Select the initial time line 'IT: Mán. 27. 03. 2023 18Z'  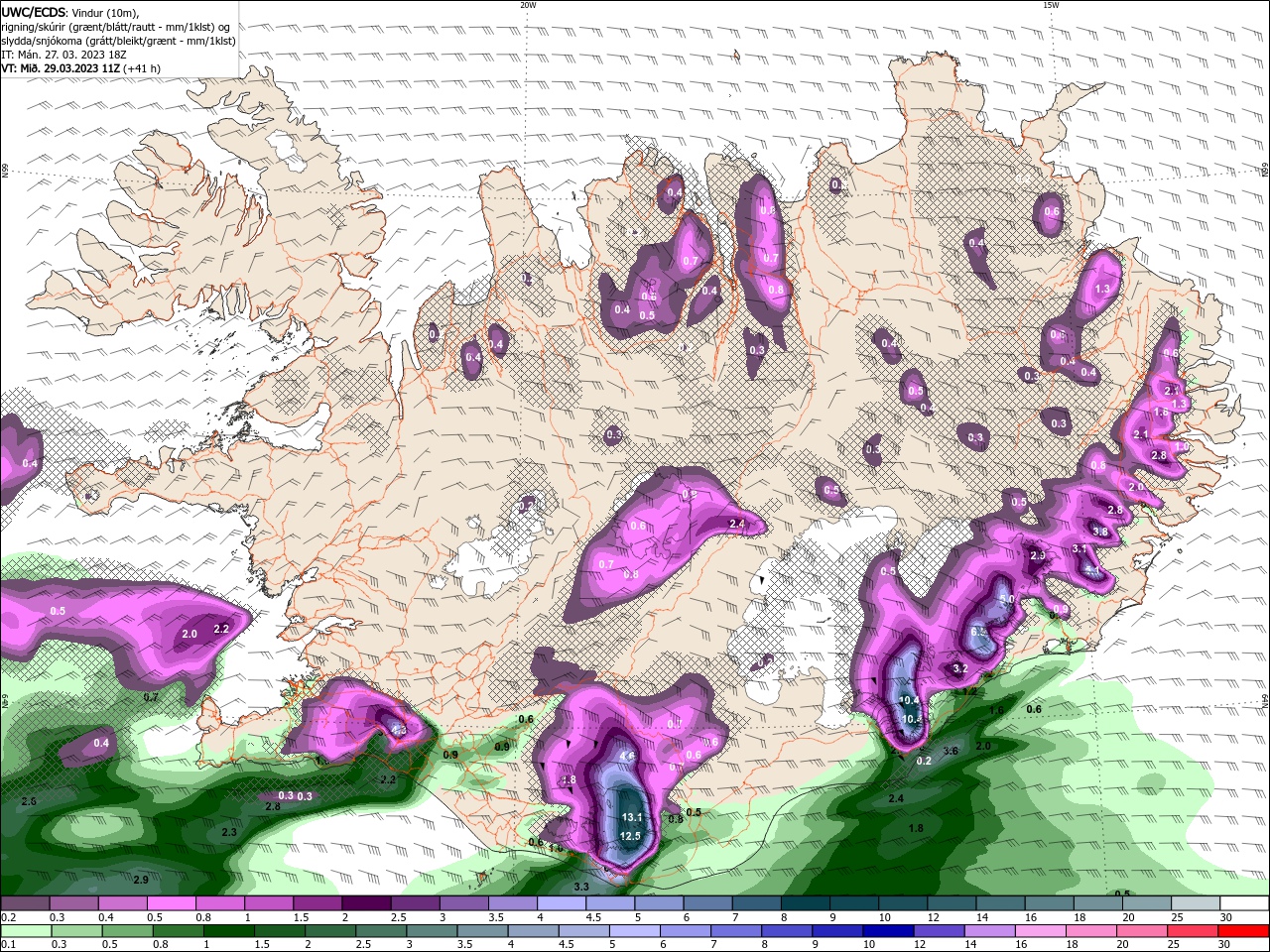click(x=63, y=55)
